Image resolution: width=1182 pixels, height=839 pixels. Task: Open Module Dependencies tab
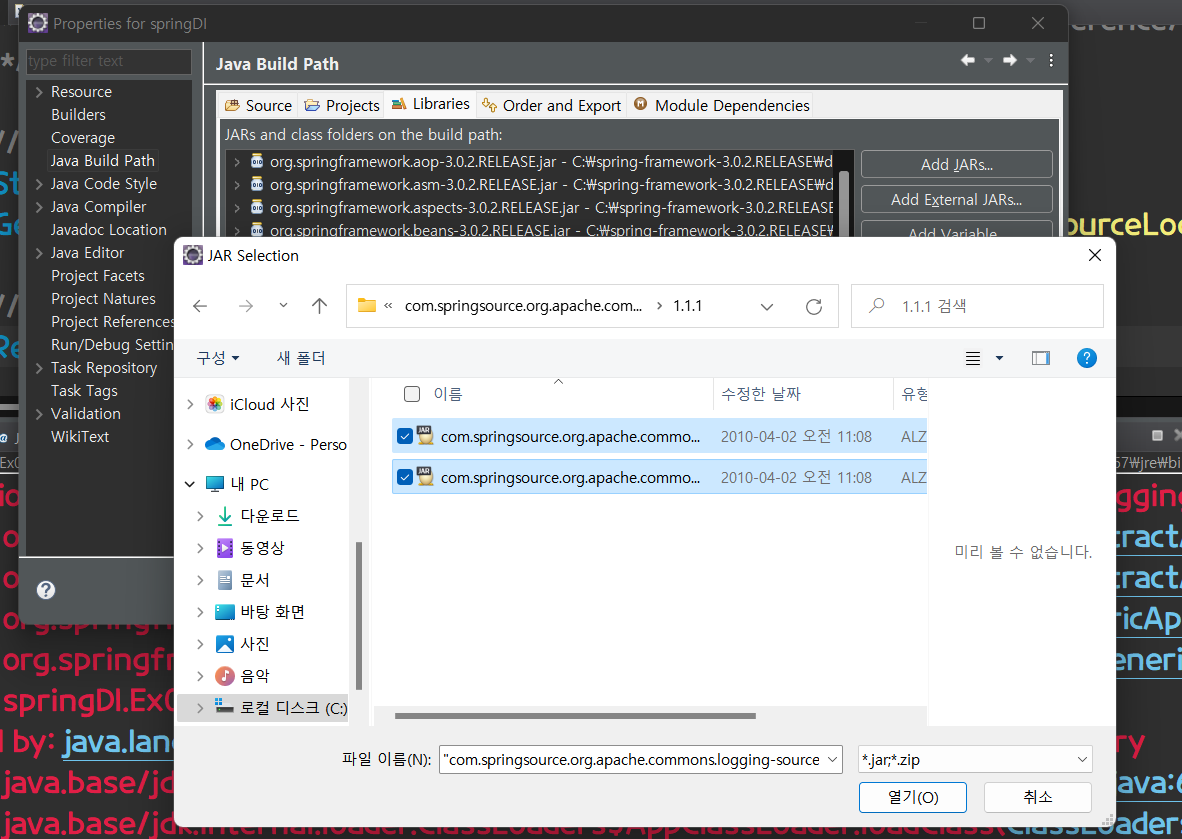click(x=721, y=106)
